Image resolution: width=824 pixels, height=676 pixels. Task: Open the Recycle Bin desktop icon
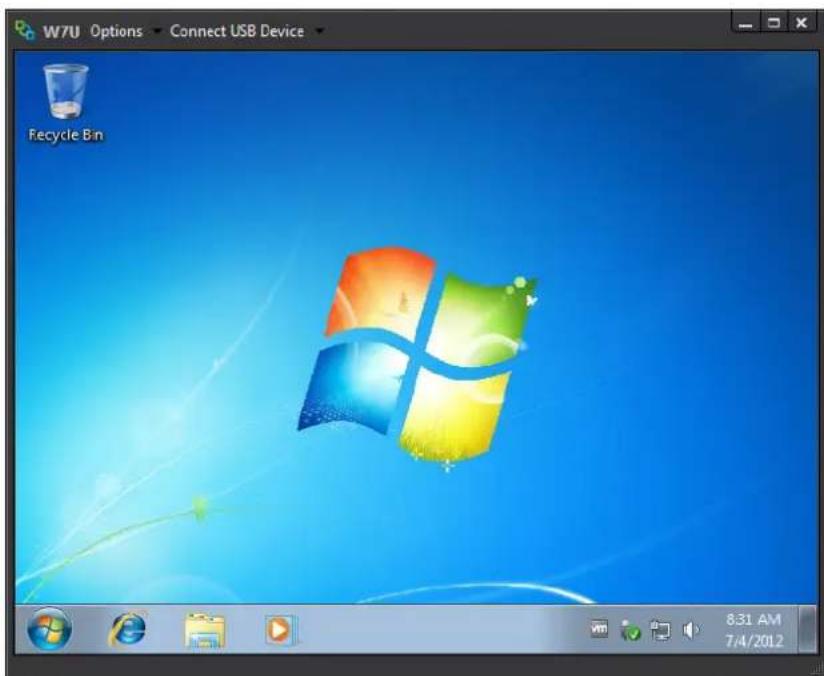point(66,103)
